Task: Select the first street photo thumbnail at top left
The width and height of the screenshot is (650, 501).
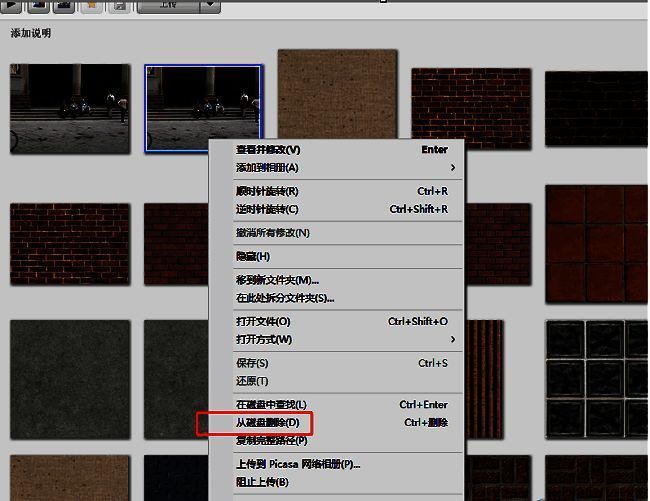Action: tap(70, 108)
